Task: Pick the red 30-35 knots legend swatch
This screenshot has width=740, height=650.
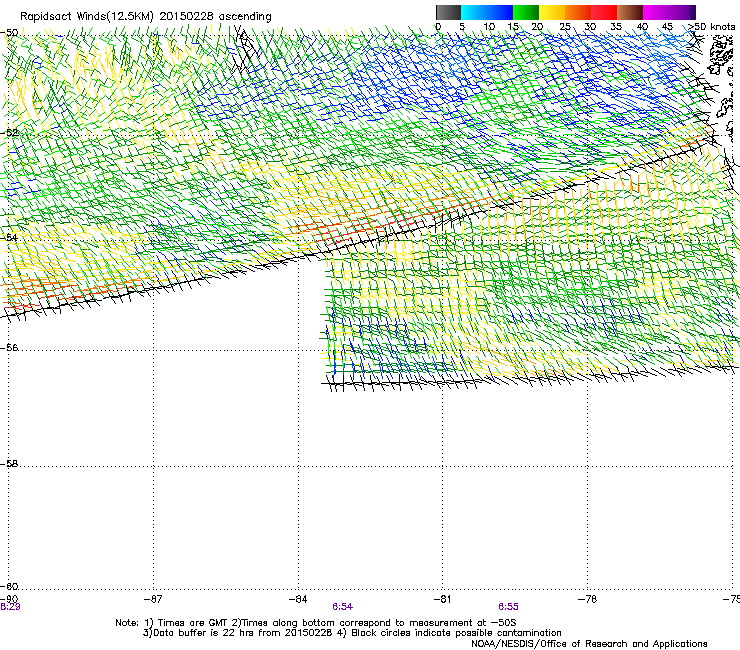Action: coord(604,12)
